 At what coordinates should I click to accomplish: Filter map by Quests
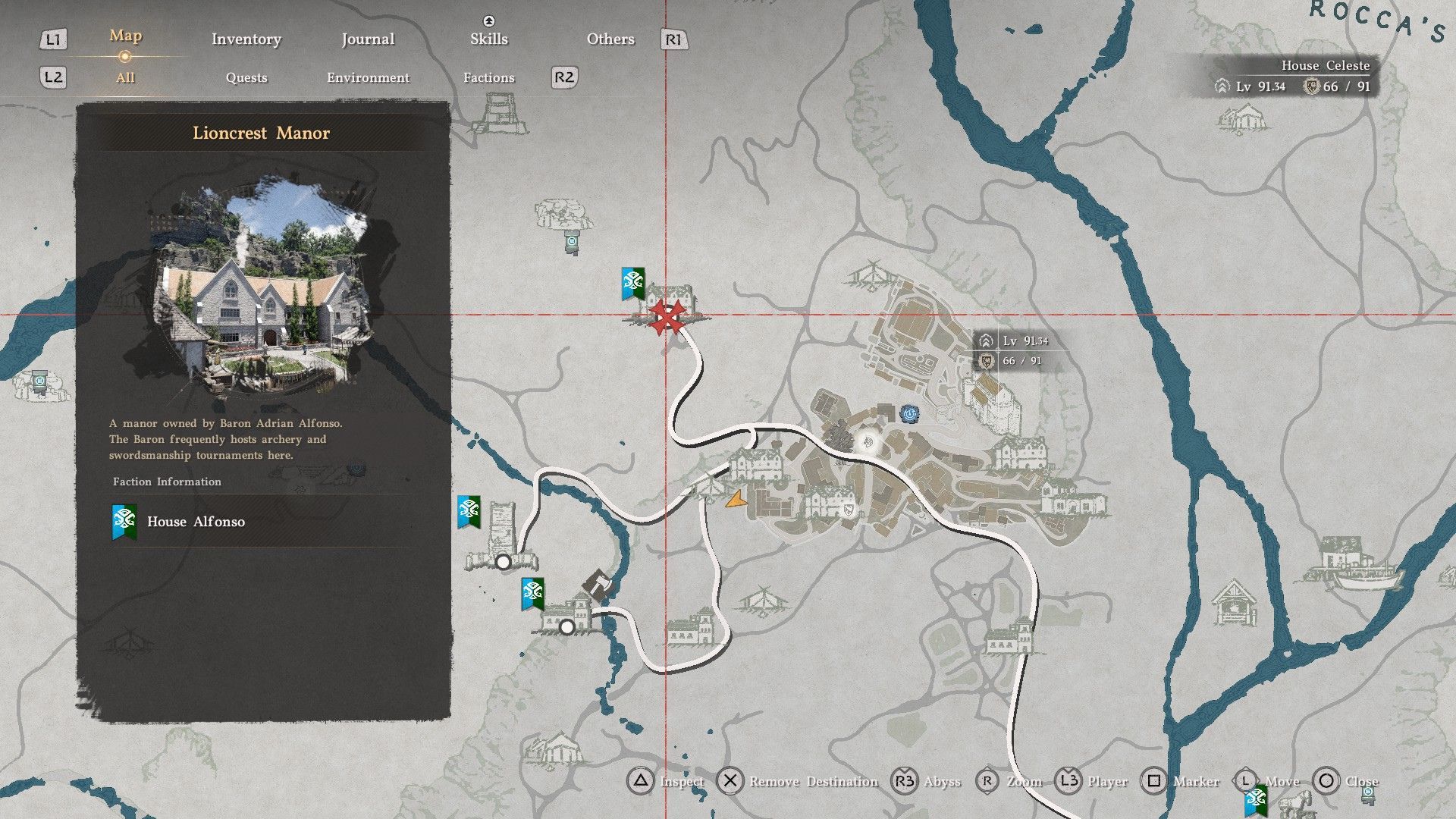click(246, 77)
